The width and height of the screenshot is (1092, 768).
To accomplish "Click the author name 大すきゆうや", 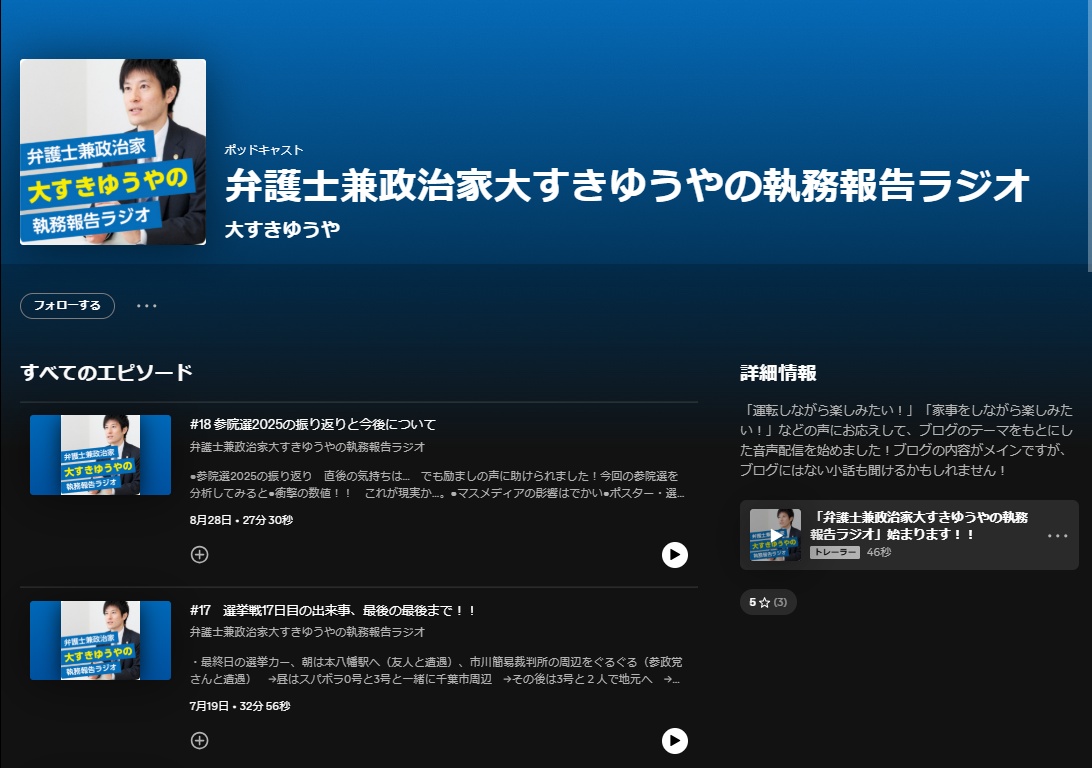I will 283,229.
